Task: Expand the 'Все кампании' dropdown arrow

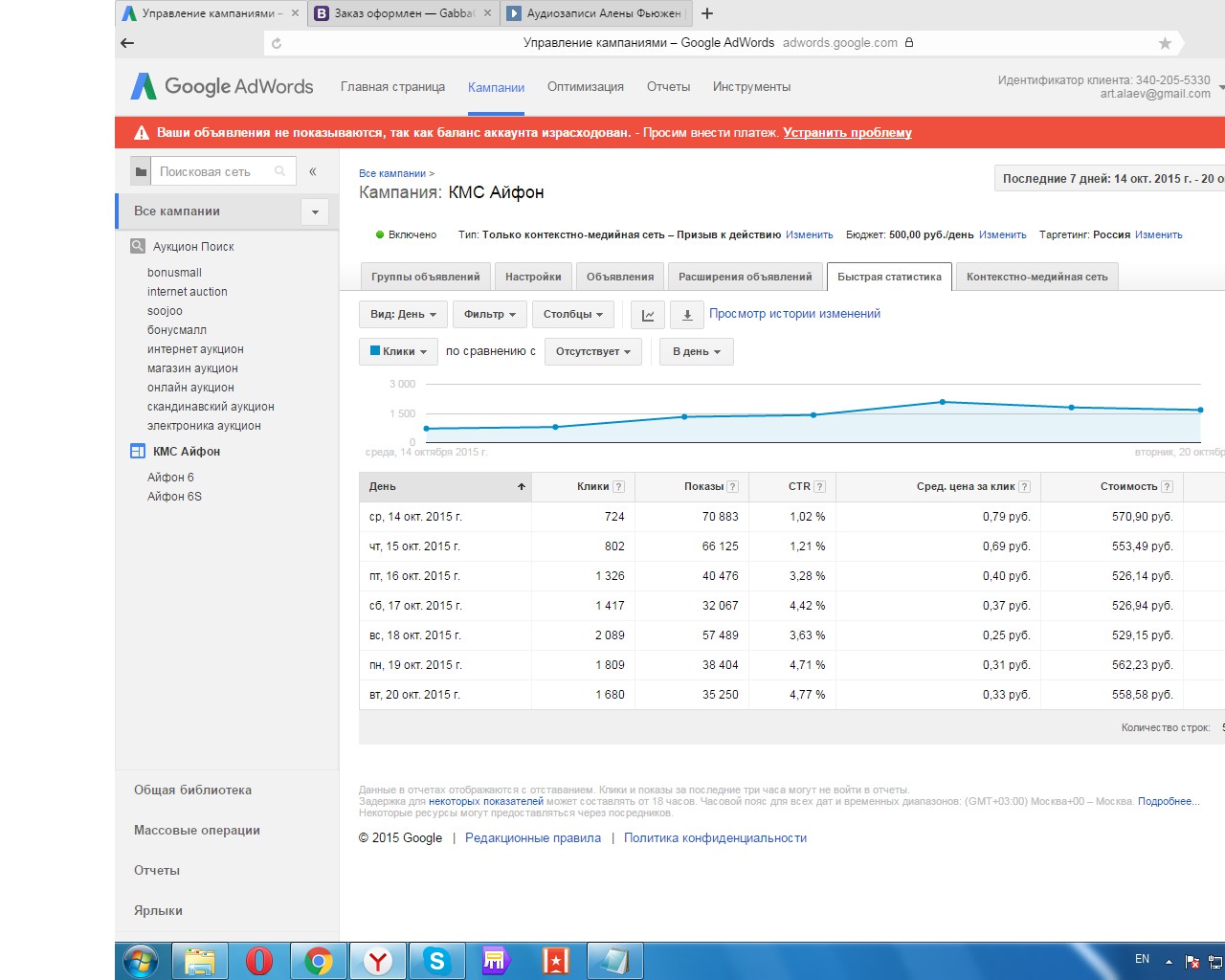Action: 315,212
